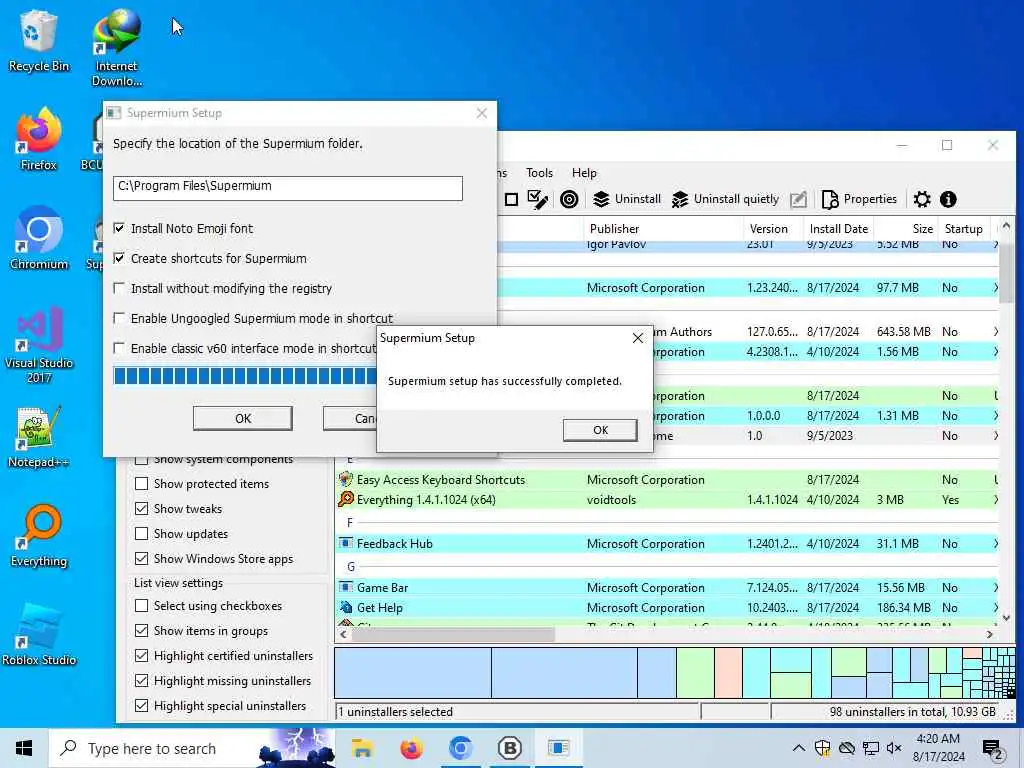The height and width of the screenshot is (768, 1024).
Task: Click the installer progress bar
Action: click(x=245, y=376)
